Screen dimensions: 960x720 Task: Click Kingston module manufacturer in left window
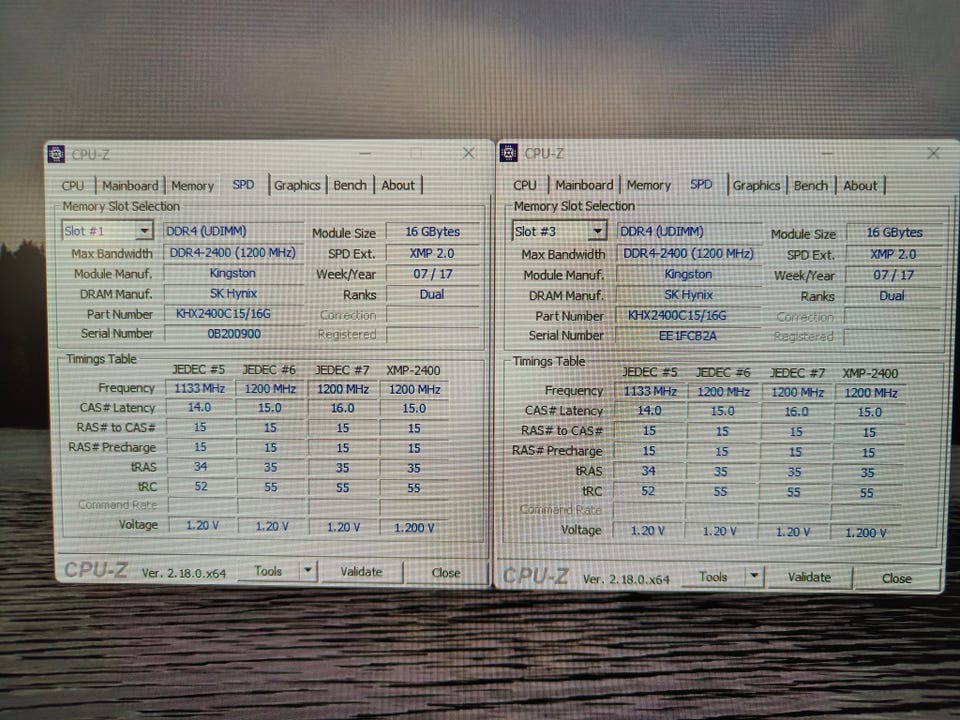click(234, 273)
